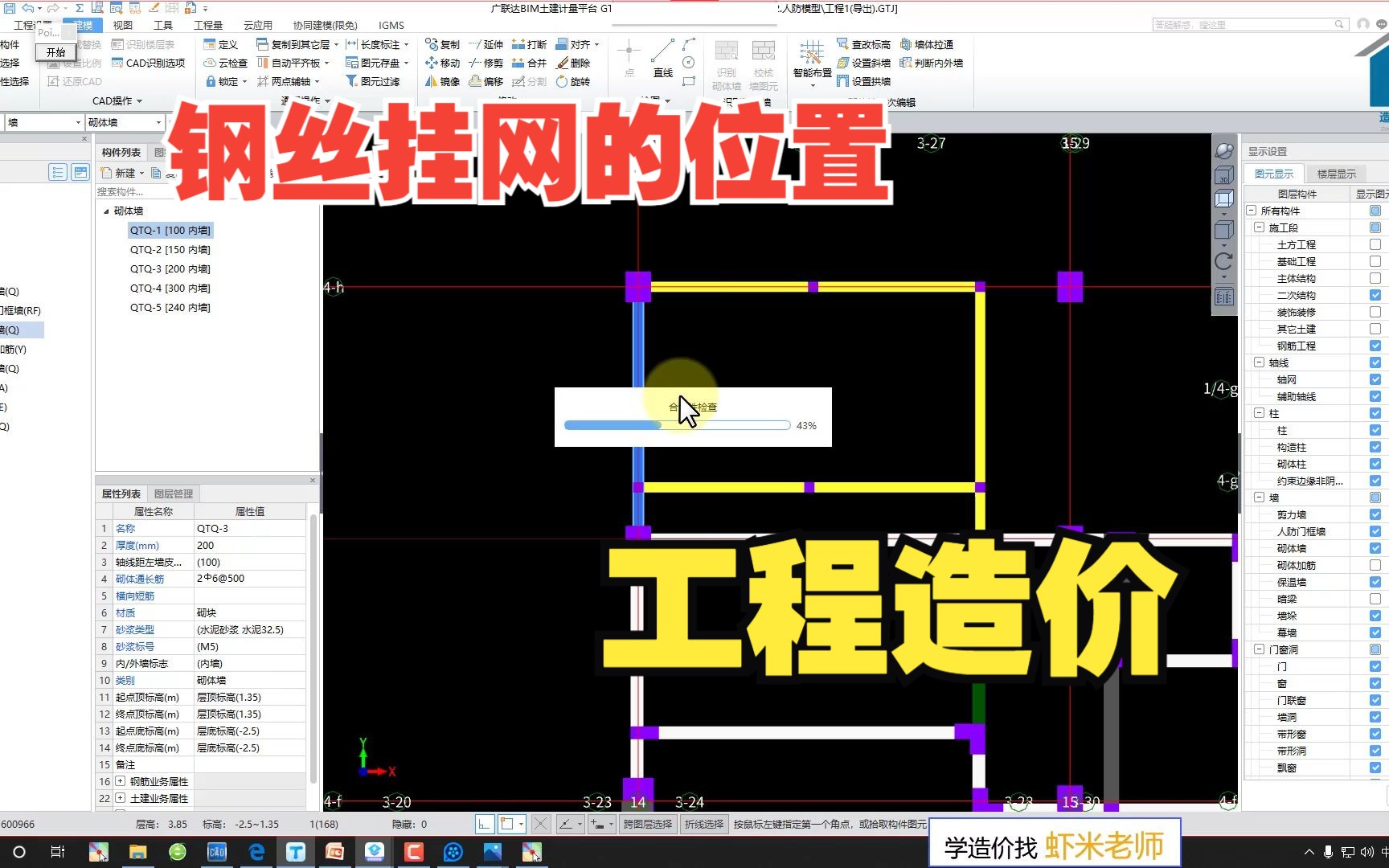Click the 折线选择 button
This screenshot has width=1389, height=868.
click(703, 824)
